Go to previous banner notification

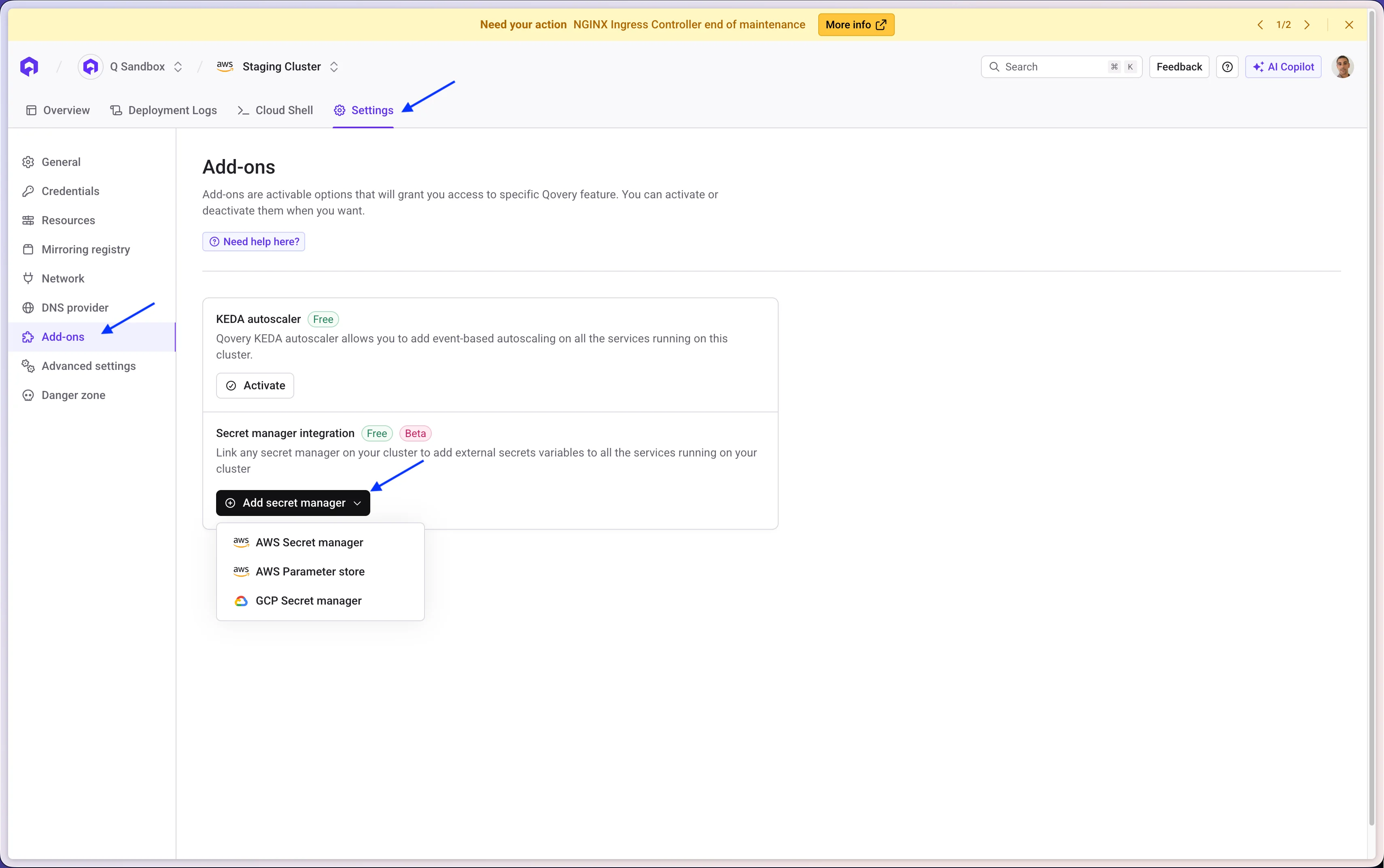tap(1260, 25)
